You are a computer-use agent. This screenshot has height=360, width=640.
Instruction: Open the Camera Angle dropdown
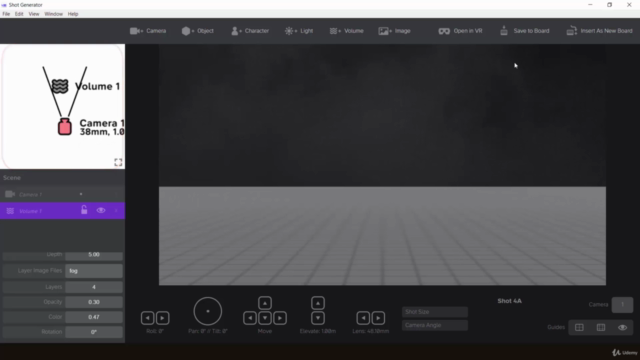point(435,325)
